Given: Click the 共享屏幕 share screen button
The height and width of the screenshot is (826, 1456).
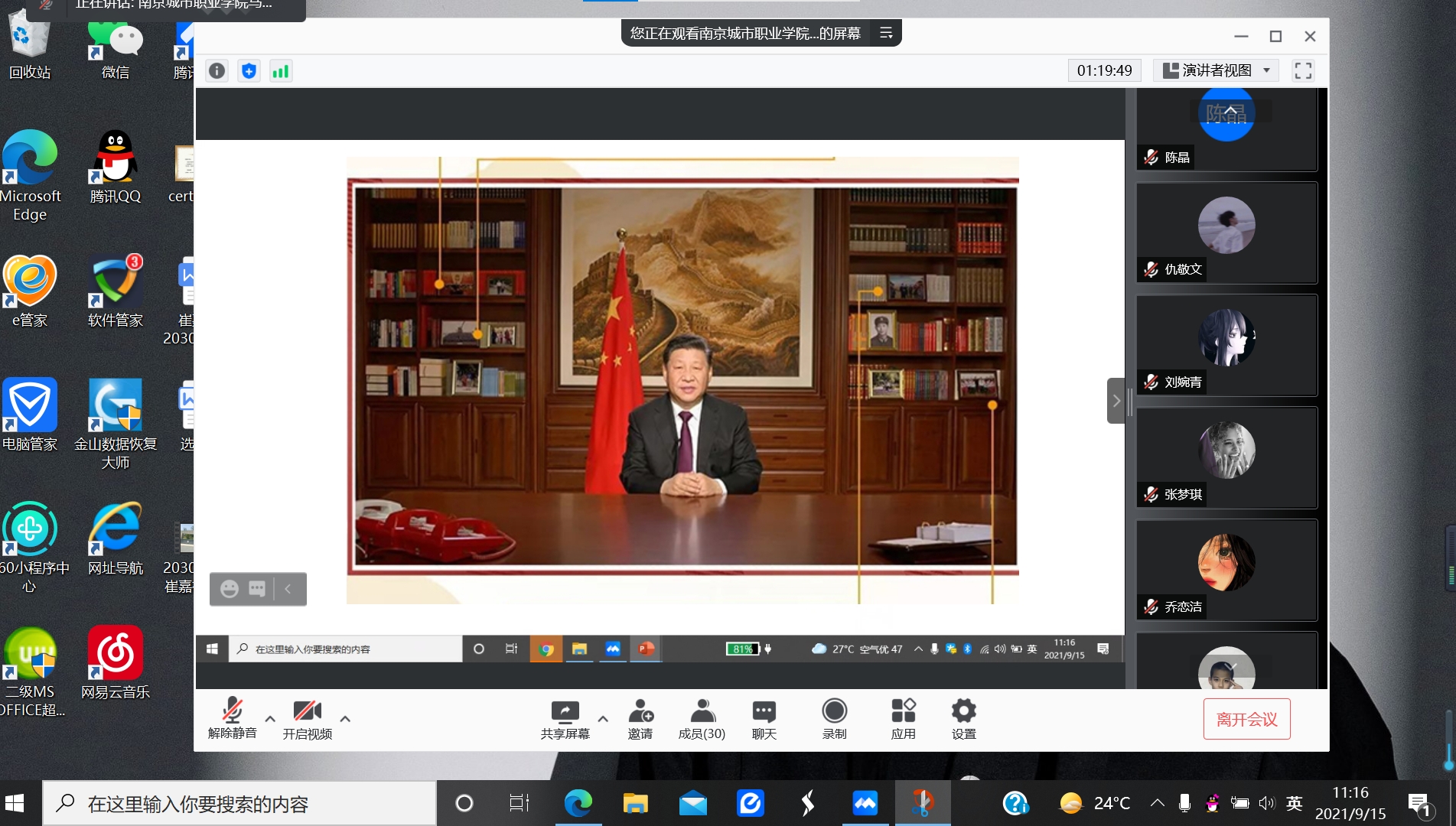Looking at the screenshot, I should [565, 719].
